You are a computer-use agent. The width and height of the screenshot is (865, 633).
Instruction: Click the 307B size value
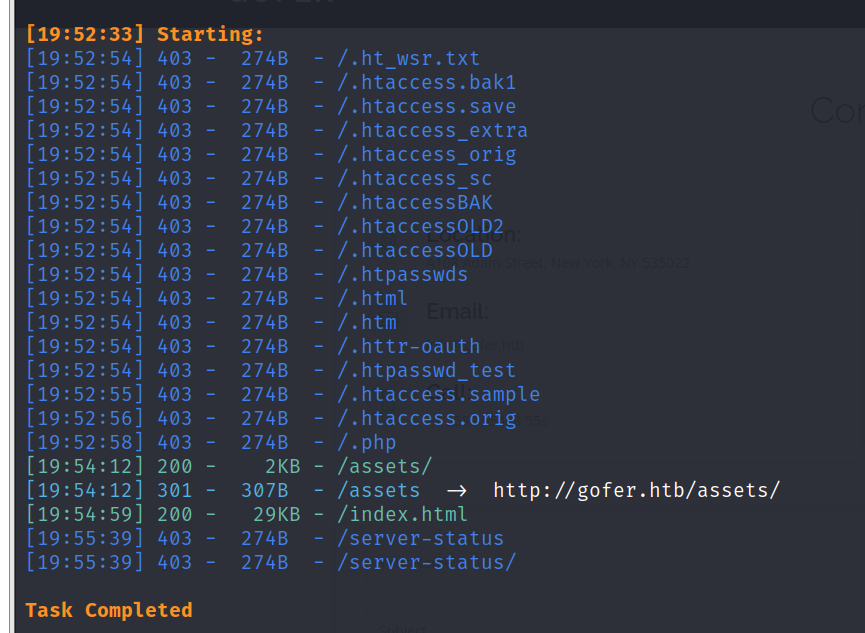point(265,491)
